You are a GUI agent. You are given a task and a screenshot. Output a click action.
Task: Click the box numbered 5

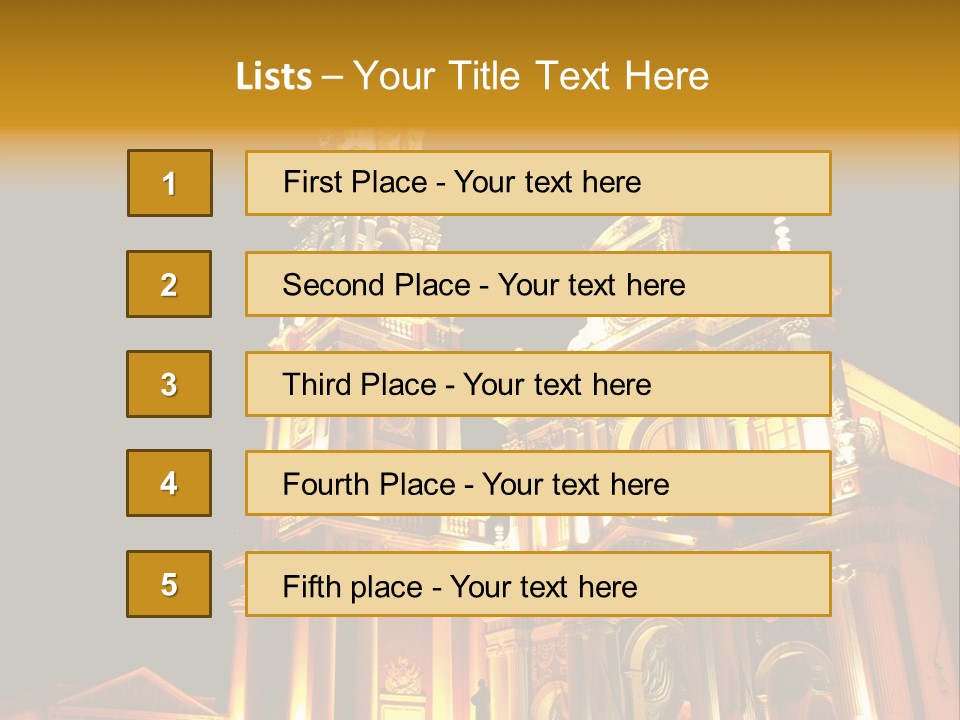point(169,584)
